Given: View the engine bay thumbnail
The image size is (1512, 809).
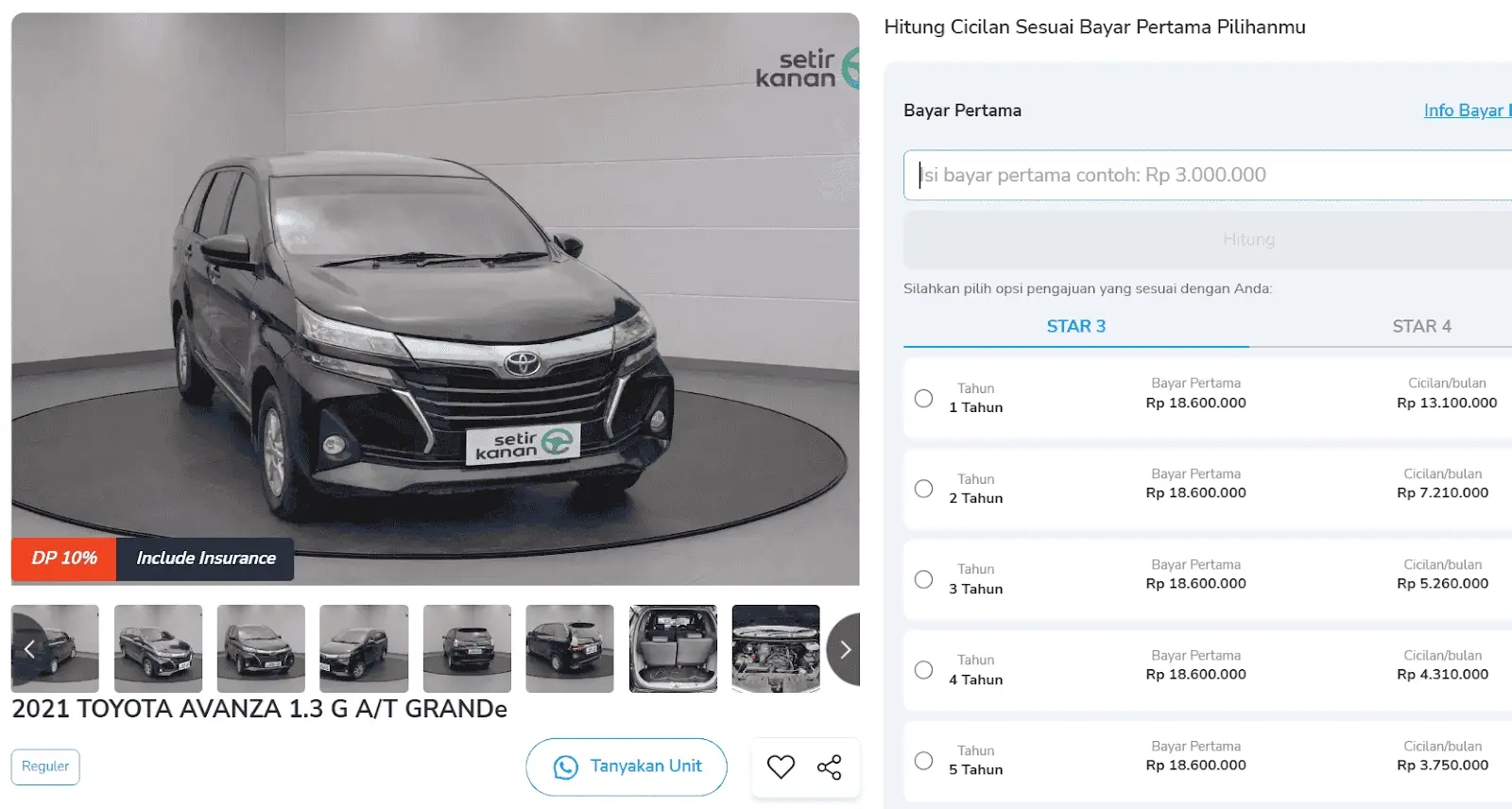Looking at the screenshot, I should [776, 648].
